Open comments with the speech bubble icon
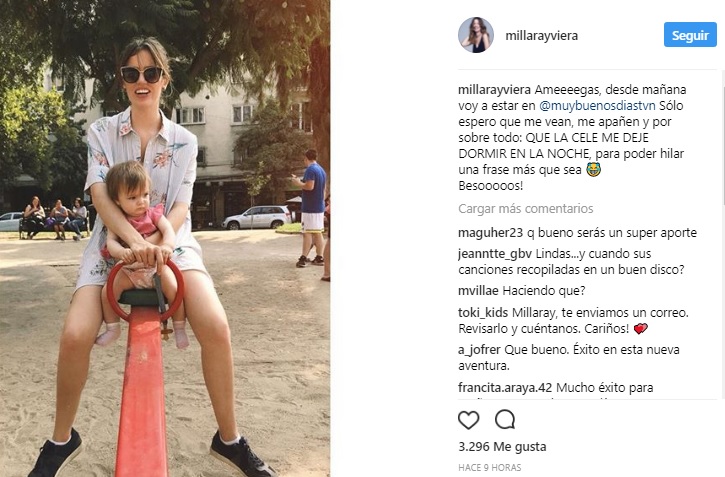The width and height of the screenshot is (725, 477). click(504, 420)
